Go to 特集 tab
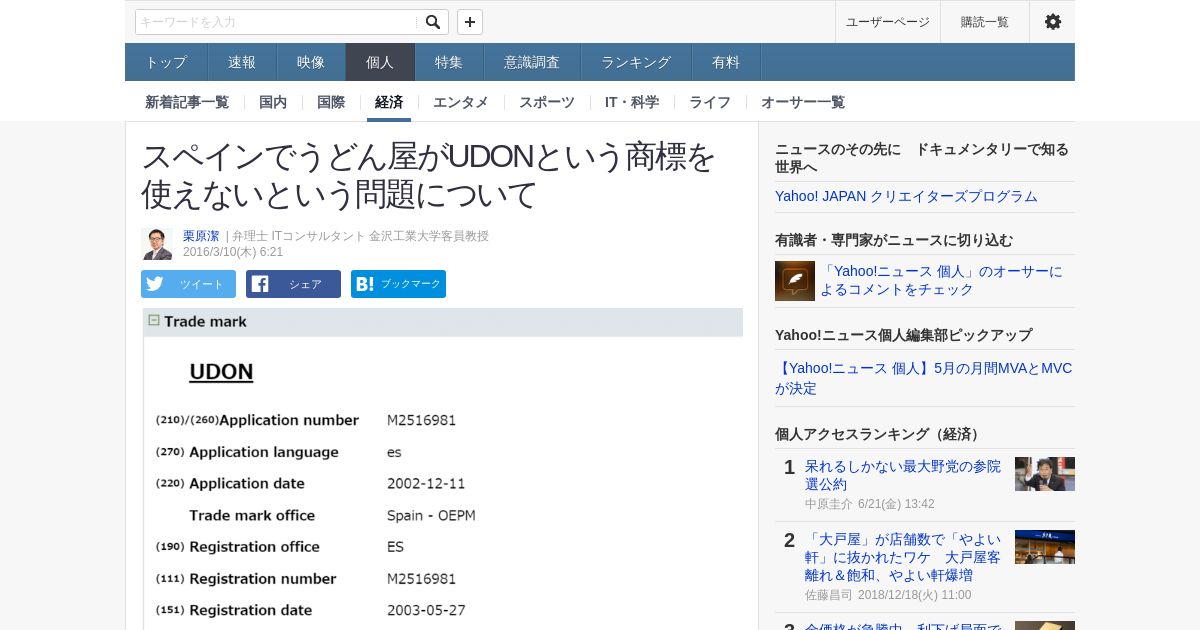Screen dimensions: 1200x630 pyautogui.click(x=449, y=62)
